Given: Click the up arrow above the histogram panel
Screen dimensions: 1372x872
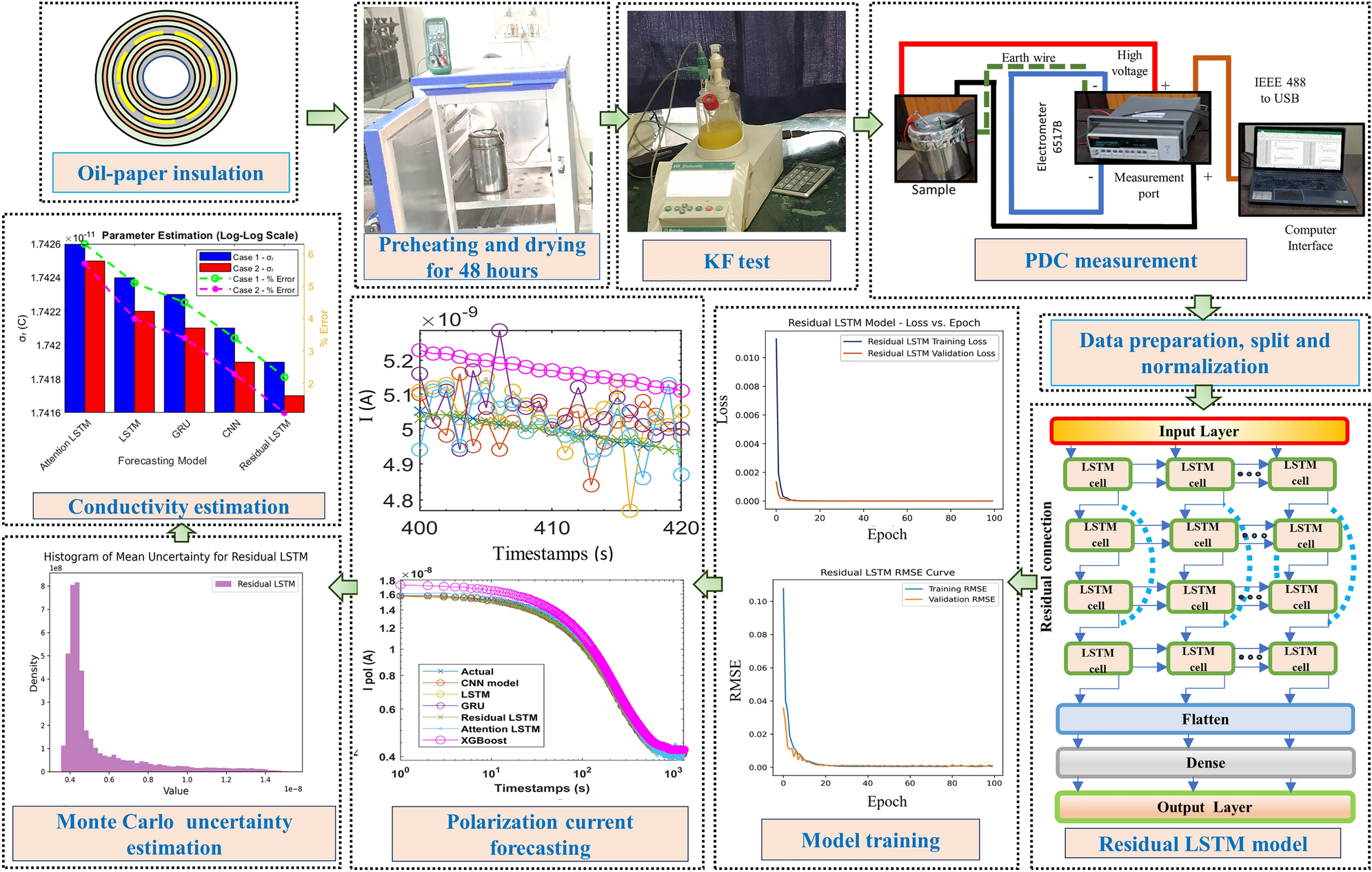Looking at the screenshot, I should [182, 532].
